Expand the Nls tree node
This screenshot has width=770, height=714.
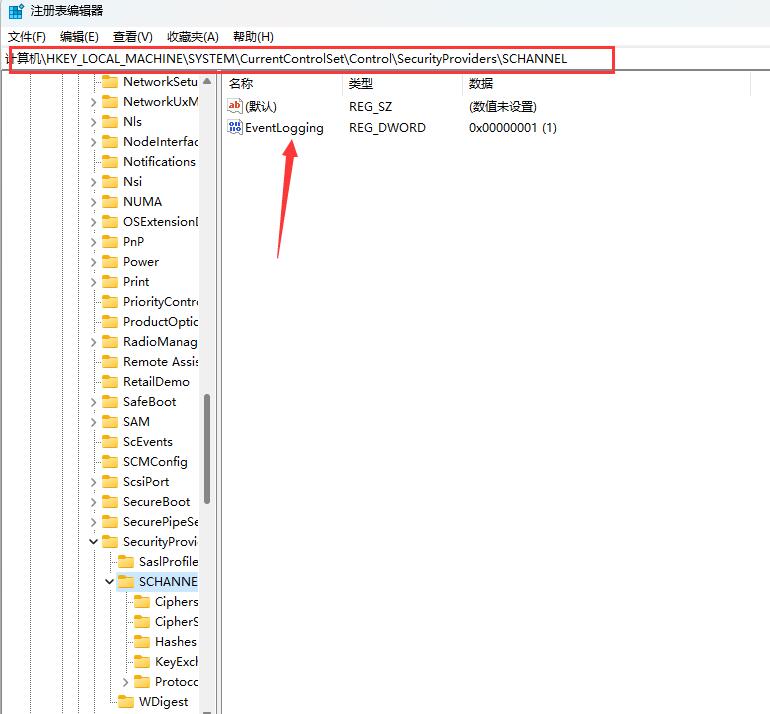pyautogui.click(x=93, y=122)
